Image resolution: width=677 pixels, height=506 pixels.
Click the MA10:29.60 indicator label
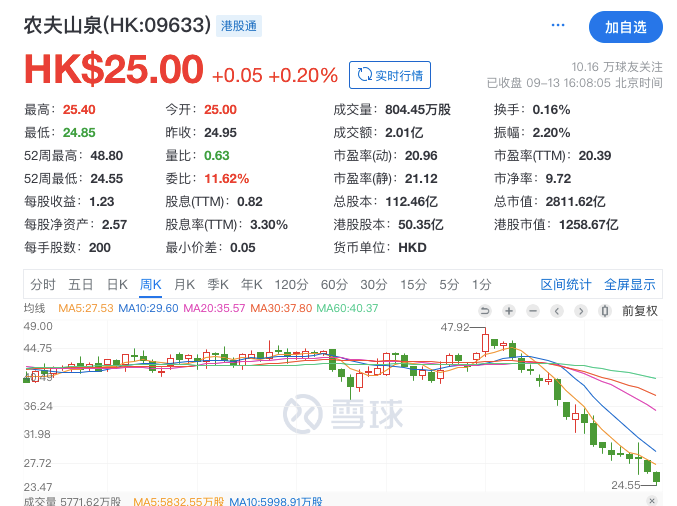(148, 308)
